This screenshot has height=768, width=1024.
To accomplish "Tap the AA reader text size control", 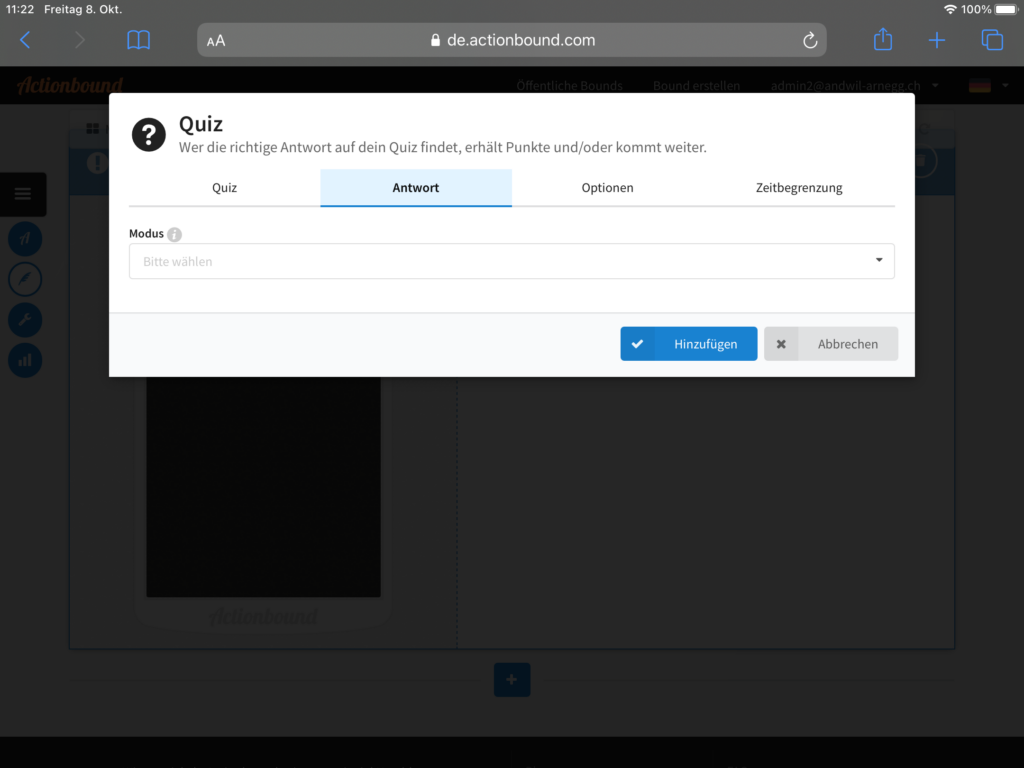I will click(216, 41).
